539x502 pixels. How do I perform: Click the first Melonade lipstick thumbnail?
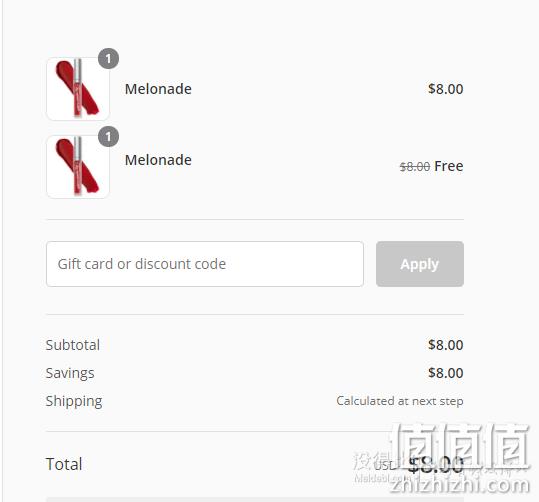coord(78,89)
